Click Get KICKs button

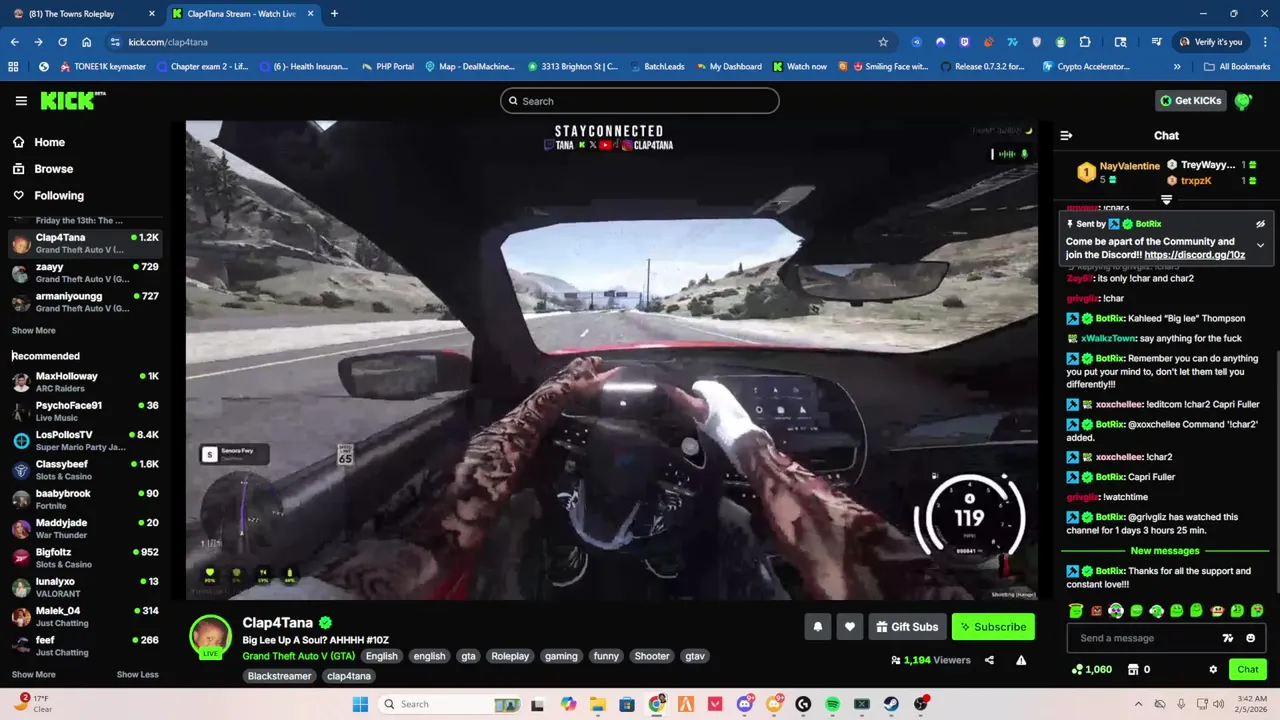1190,100
